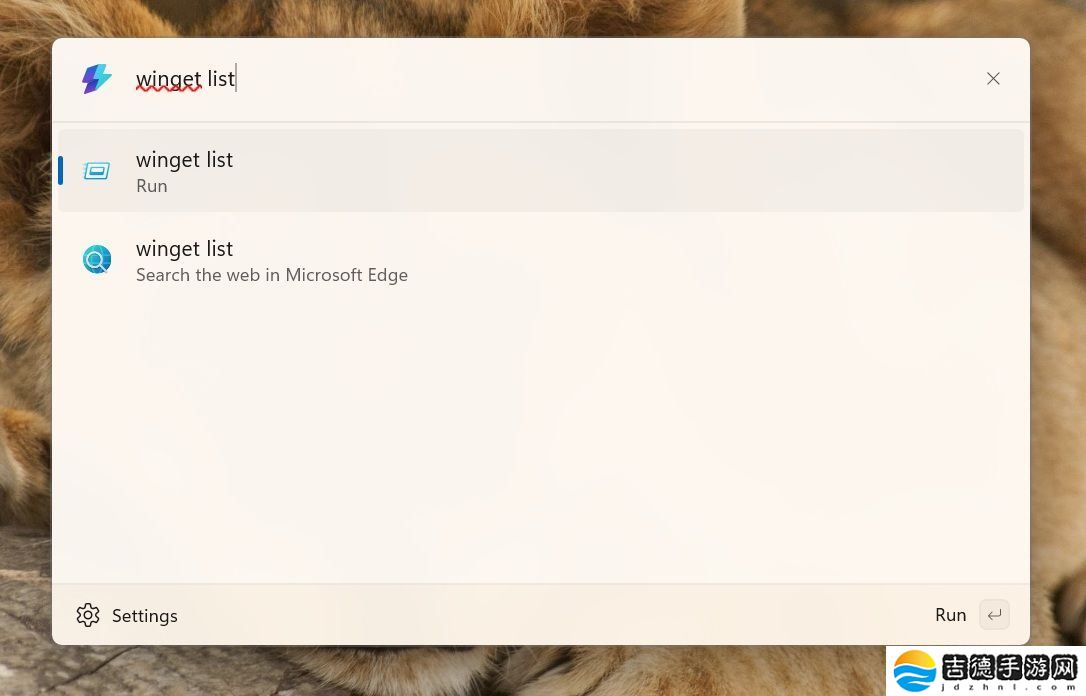Screen dimensions: 1086x696
Task: Click the underlined word "winget" in the search box
Action: (x=169, y=79)
